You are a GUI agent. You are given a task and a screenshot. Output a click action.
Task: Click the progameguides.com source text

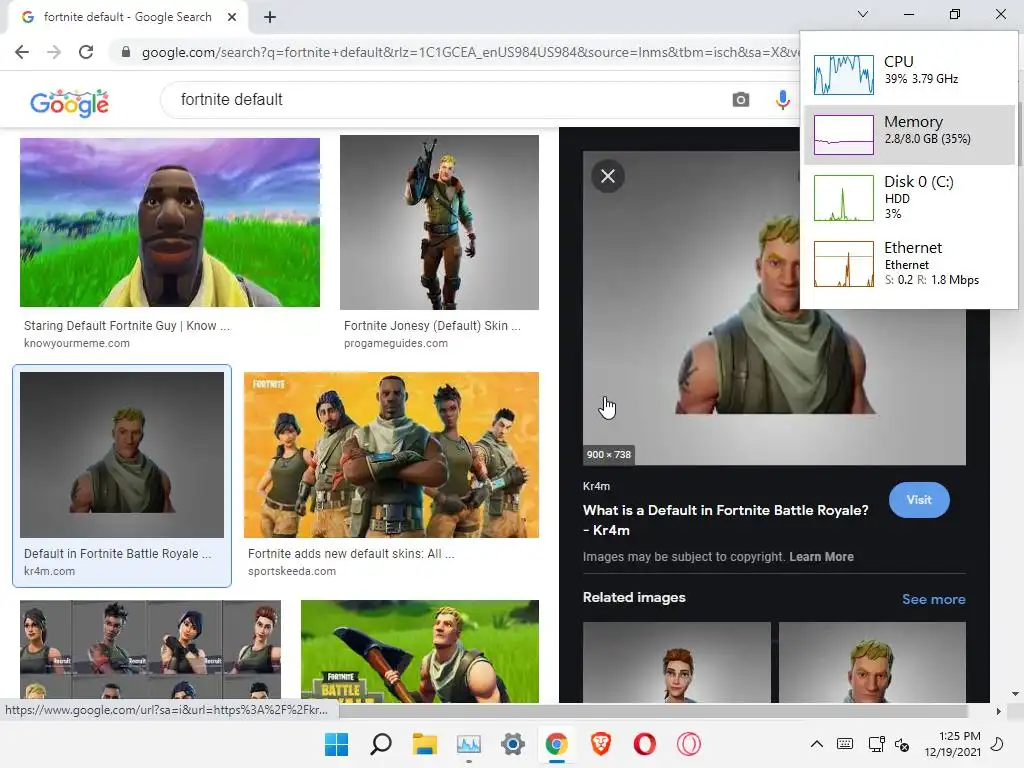coord(396,344)
